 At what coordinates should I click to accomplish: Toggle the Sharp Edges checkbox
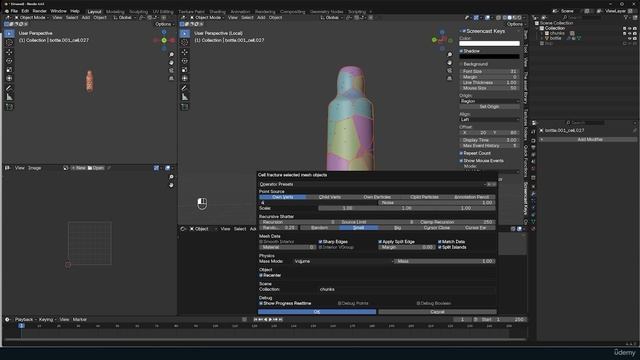tap(320, 242)
